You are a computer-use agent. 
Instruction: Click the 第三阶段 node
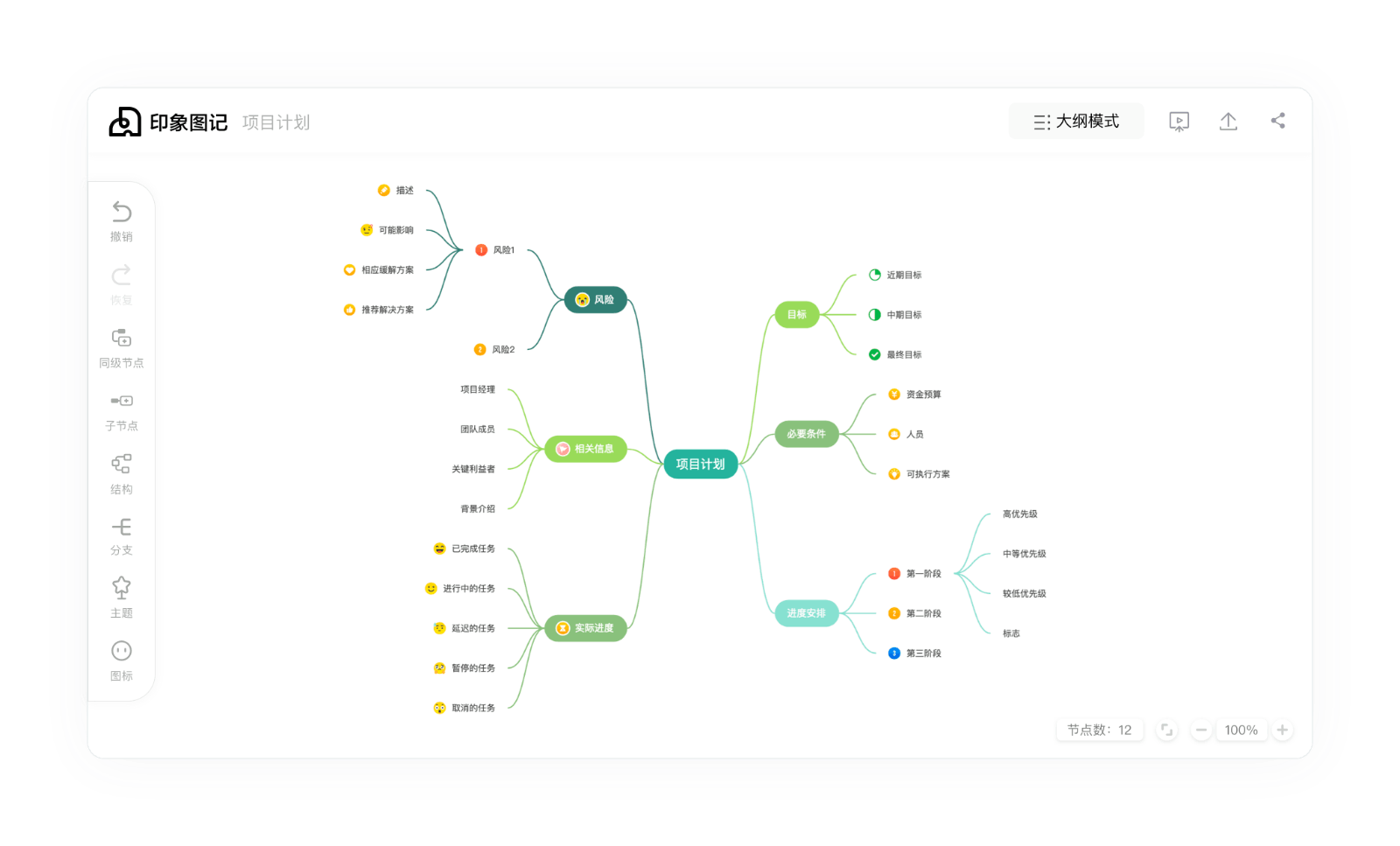click(x=914, y=654)
